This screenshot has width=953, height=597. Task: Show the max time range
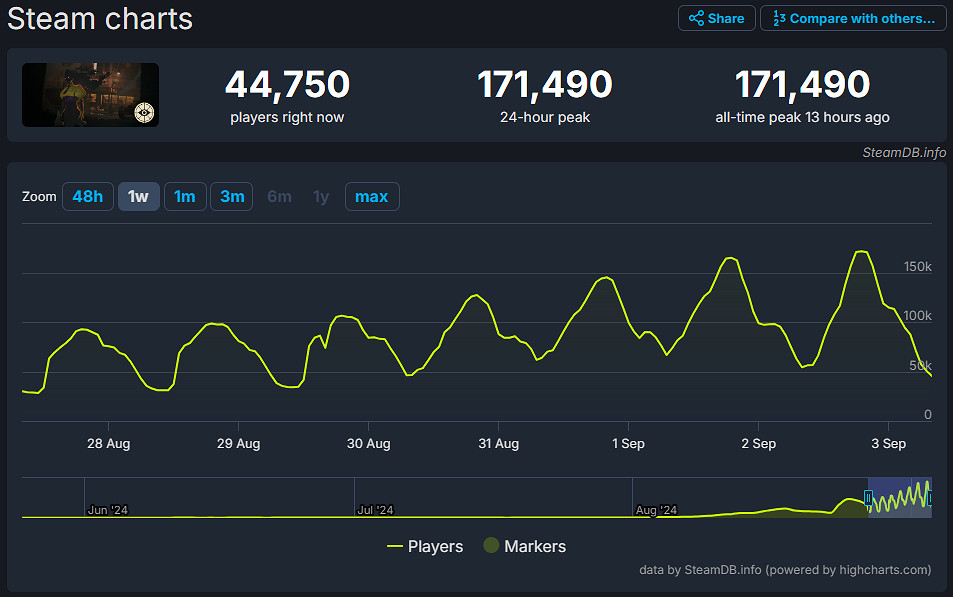[371, 196]
